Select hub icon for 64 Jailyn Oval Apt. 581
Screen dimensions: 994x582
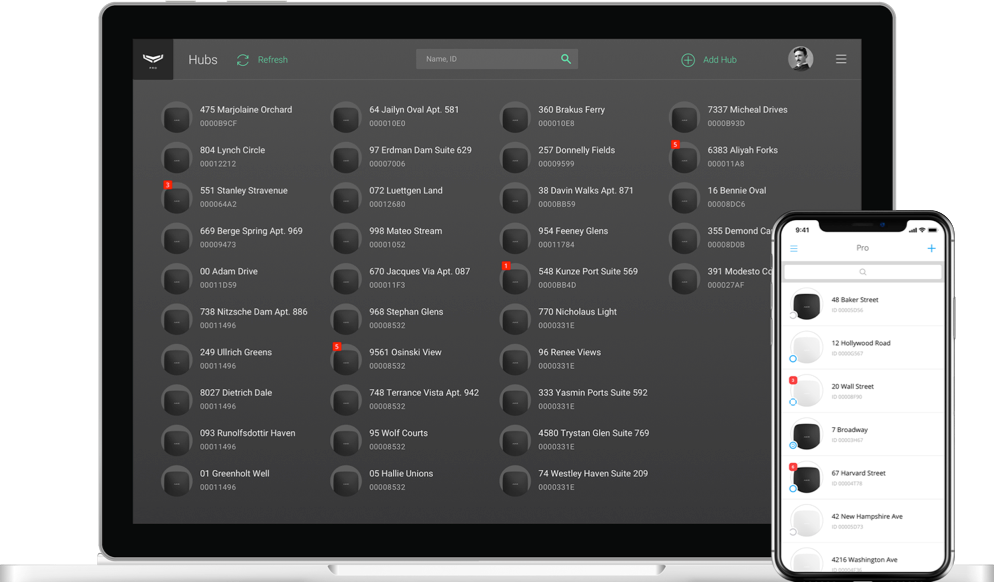[345, 117]
